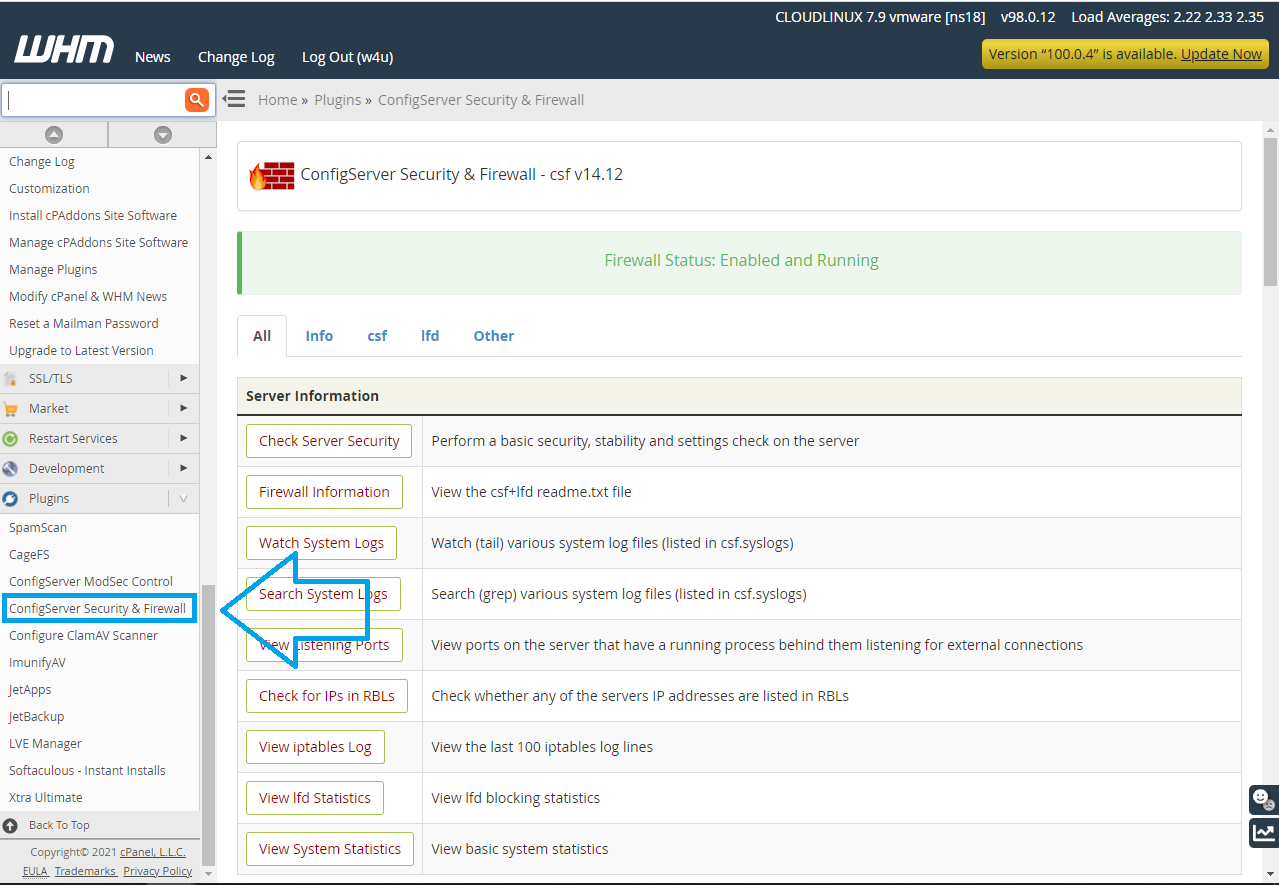Viewport: 1279px width, 885px height.
Task: Click Firewall Information button
Action: (324, 492)
